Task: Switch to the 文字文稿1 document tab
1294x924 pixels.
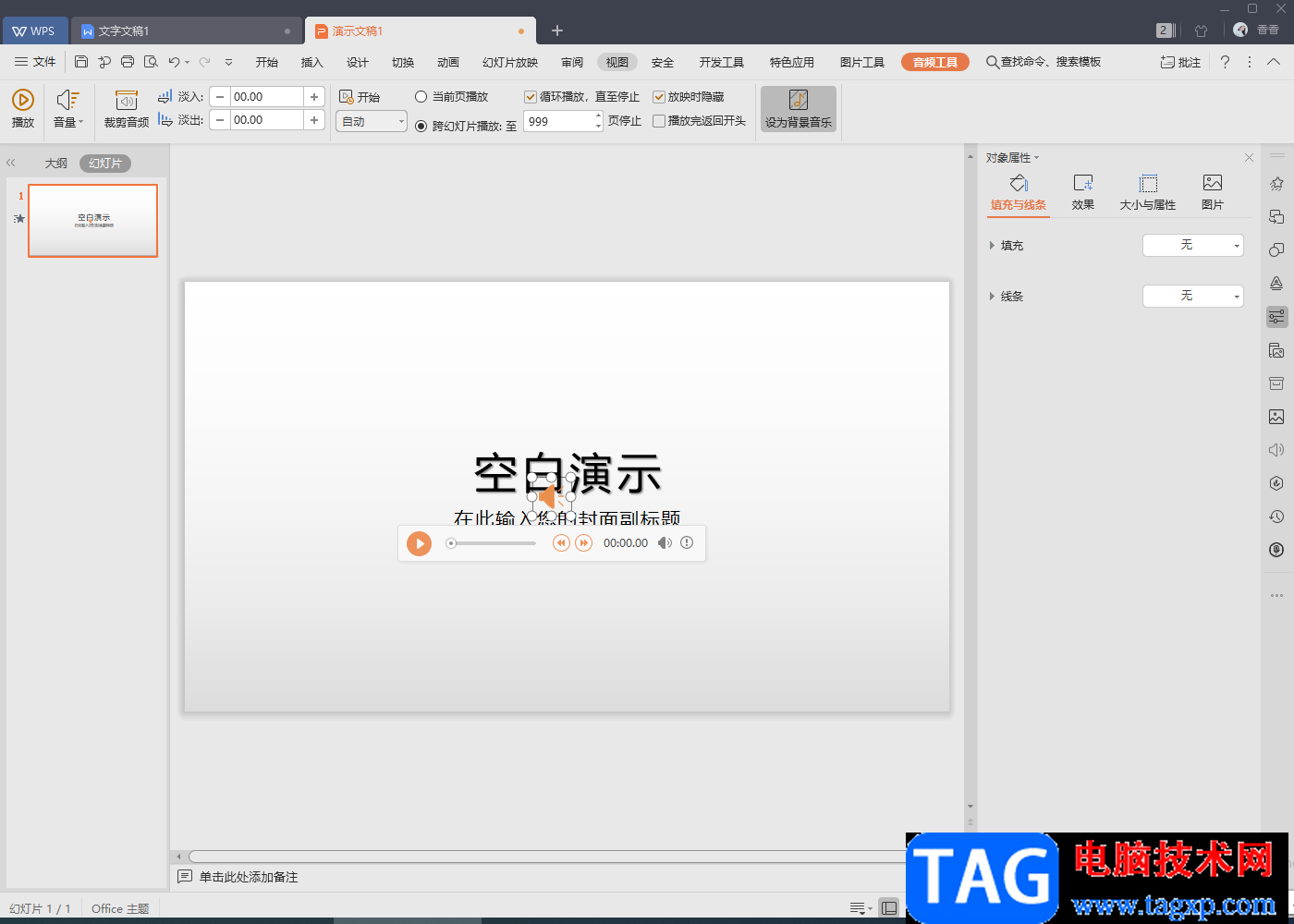Action: pyautogui.click(x=187, y=30)
